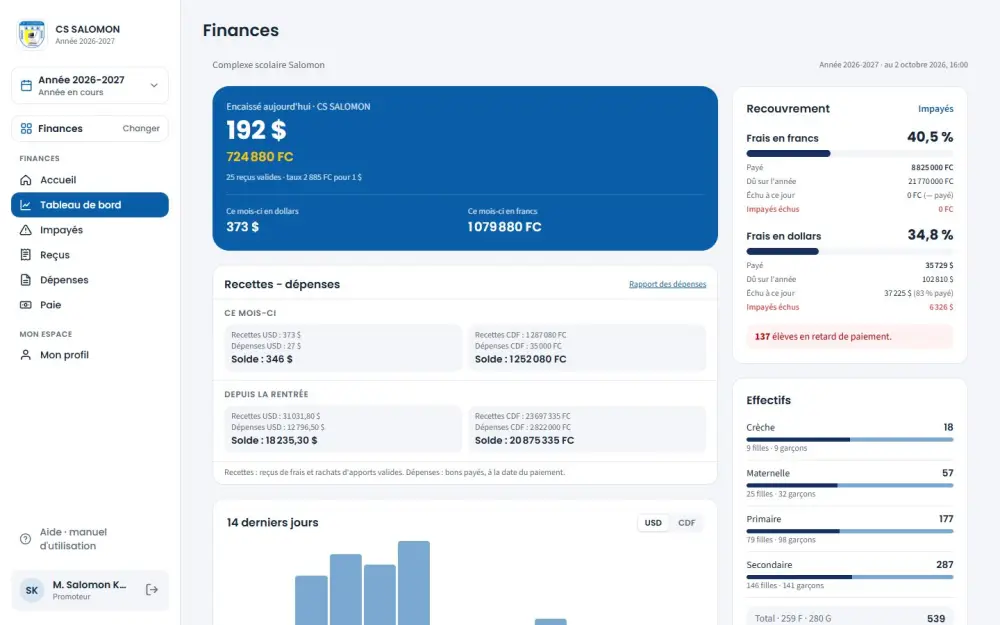This screenshot has width=1000, height=625.
Task: Click the Reçus receipt icon
Action: pos(26,255)
